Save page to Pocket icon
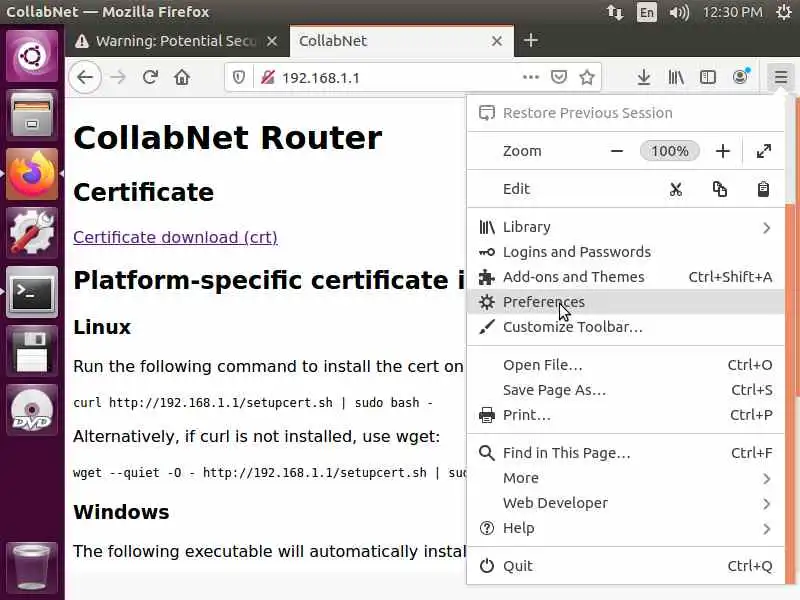This screenshot has width=800, height=600. 559,78
